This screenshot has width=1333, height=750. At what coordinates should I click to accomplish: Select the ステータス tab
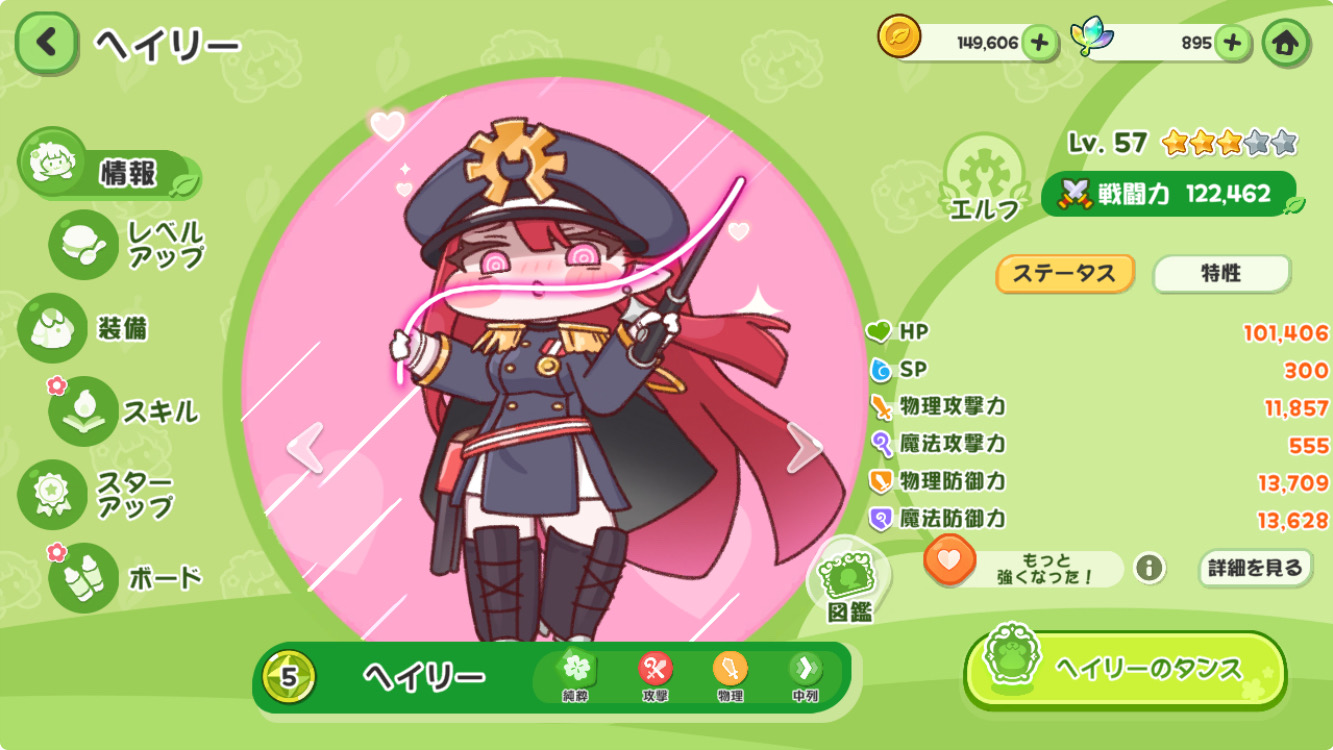click(x=1064, y=274)
